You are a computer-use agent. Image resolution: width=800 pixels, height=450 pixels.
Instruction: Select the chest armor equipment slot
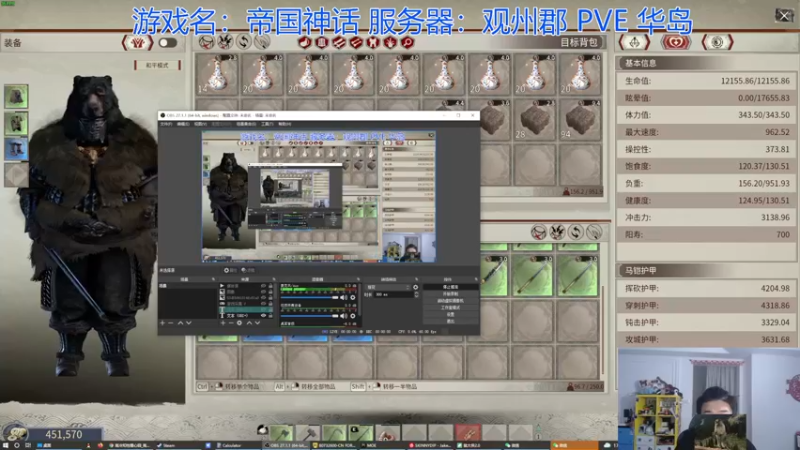[x=16, y=123]
